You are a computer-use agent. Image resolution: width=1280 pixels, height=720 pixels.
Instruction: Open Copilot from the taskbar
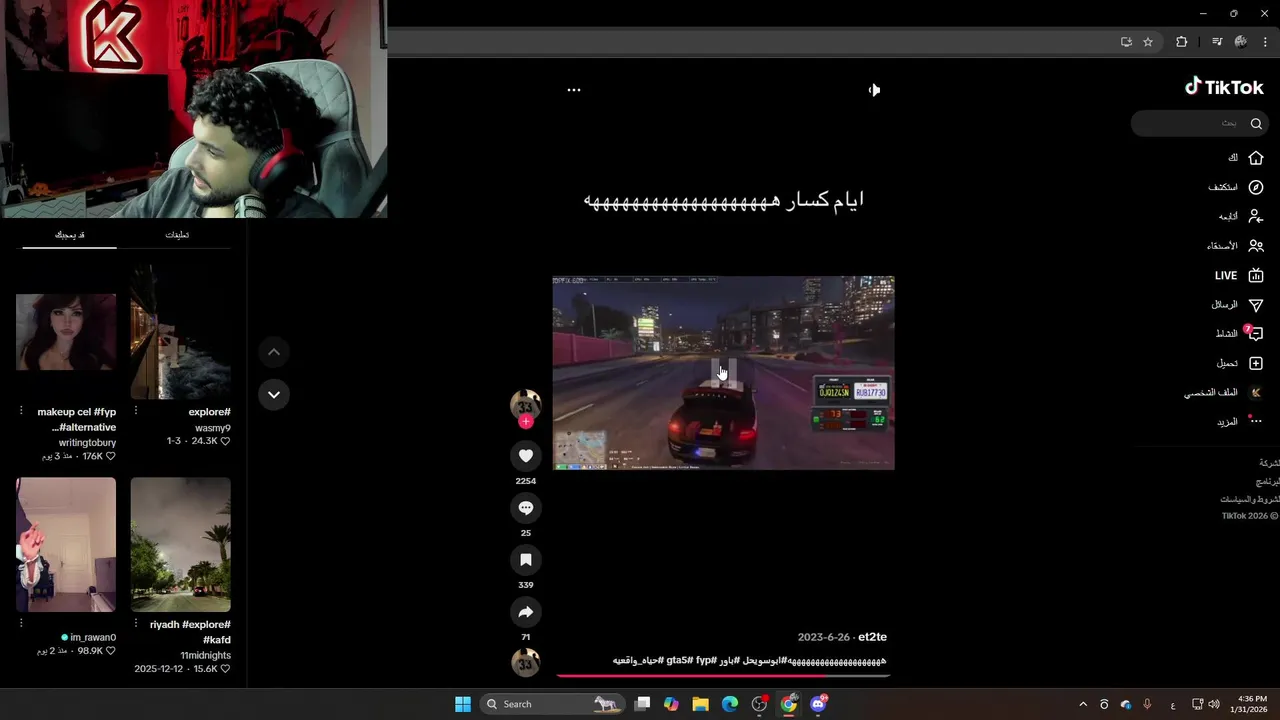(671, 704)
